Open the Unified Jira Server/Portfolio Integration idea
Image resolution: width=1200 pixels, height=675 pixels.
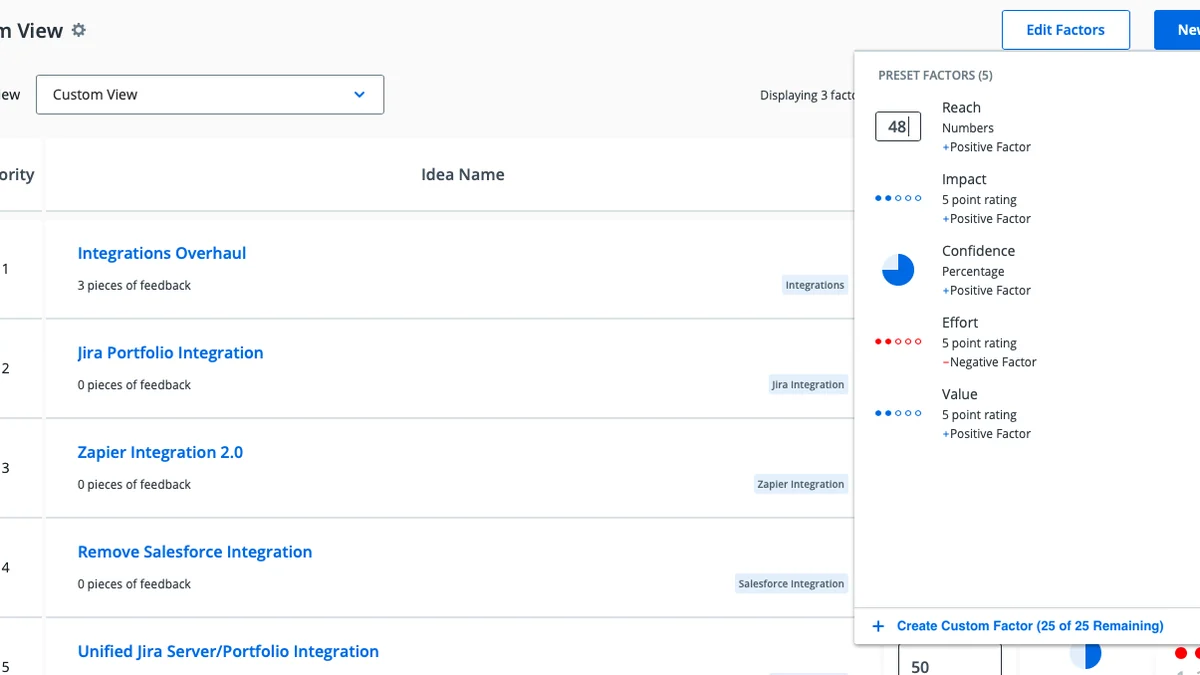[228, 651]
